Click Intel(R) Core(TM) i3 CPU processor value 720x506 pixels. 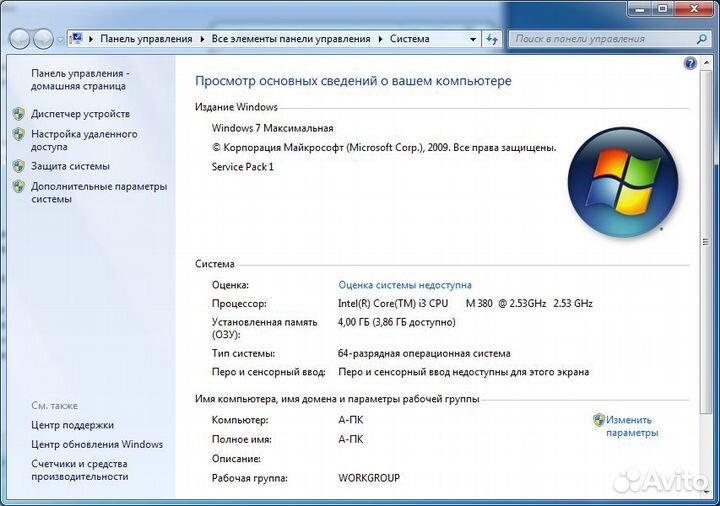coord(465,304)
